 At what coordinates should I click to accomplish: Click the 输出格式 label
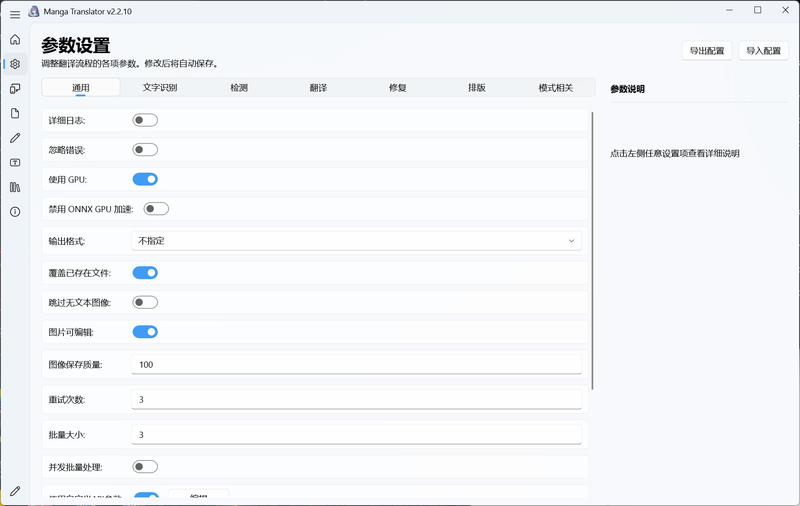point(67,241)
